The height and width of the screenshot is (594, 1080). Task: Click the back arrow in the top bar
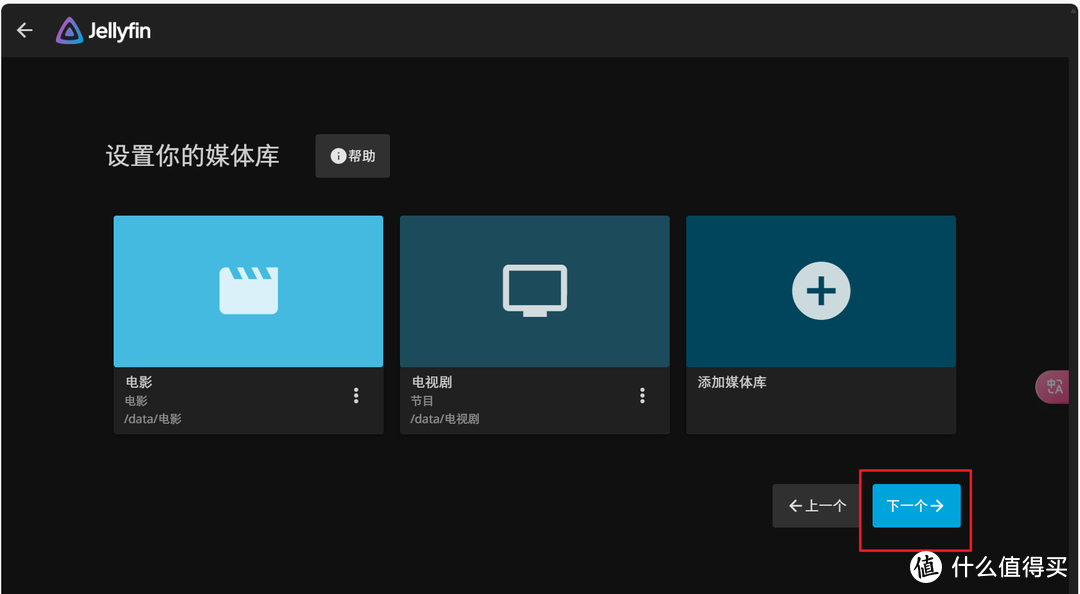click(x=24, y=29)
